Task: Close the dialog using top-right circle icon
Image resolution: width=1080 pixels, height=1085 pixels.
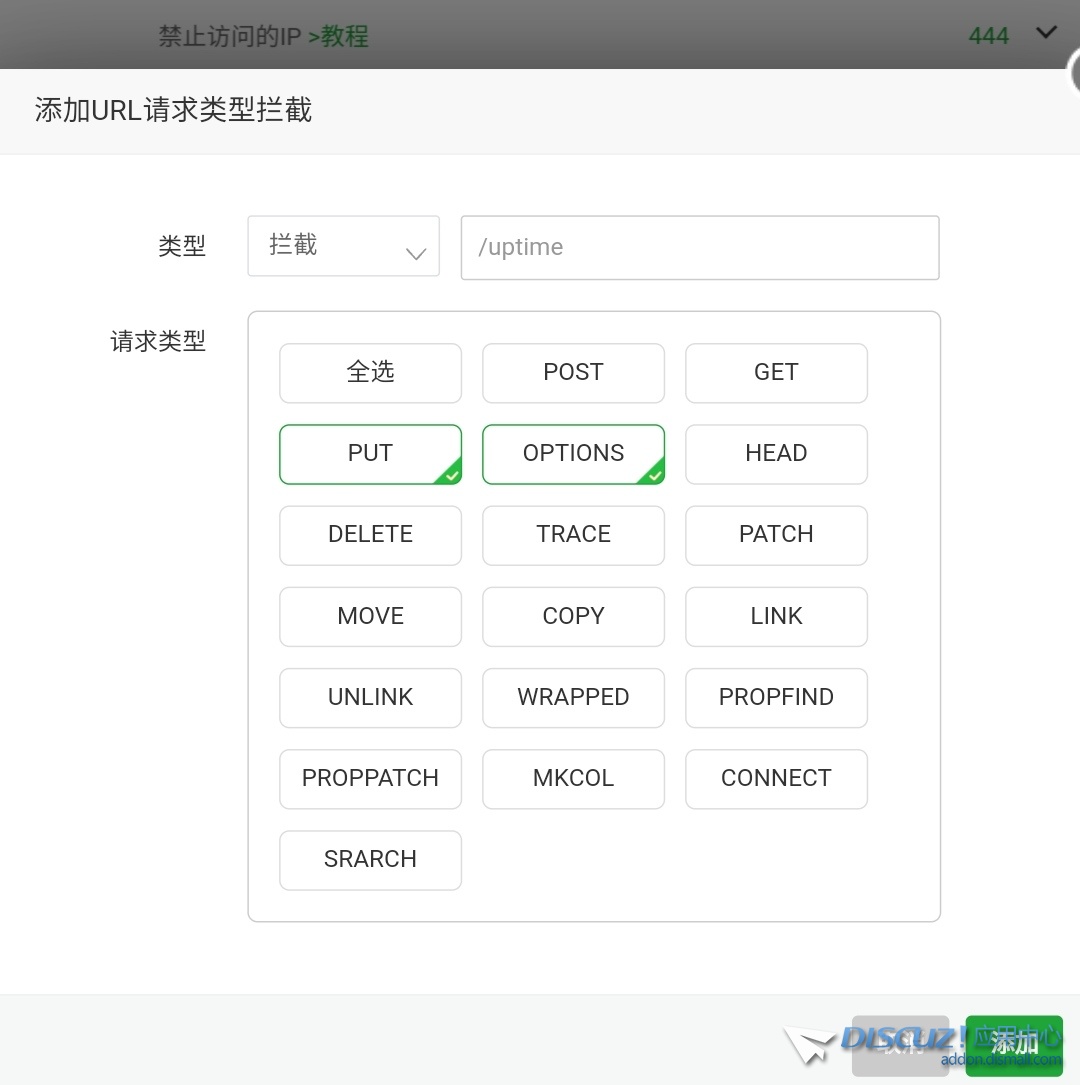Action: click(1074, 72)
